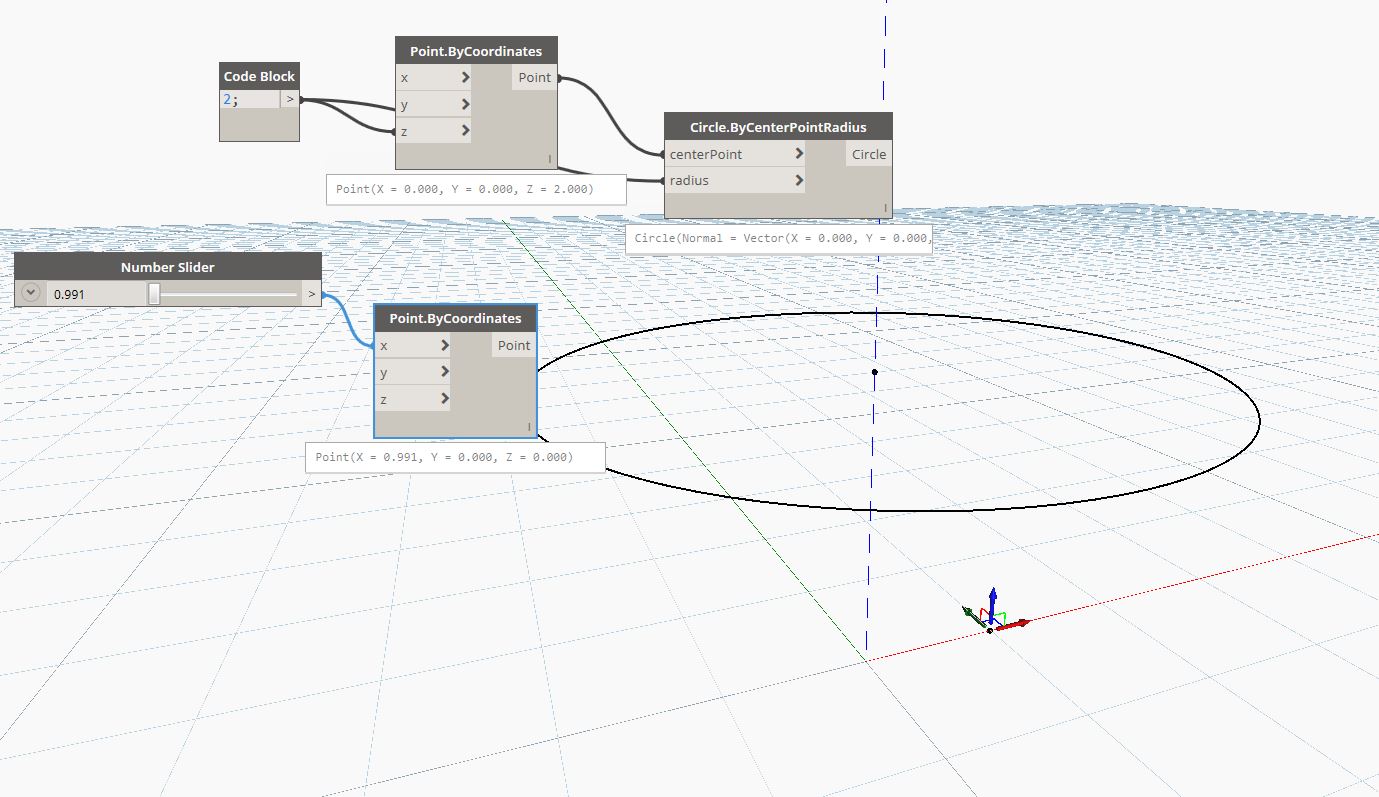
Task: Toggle preview on the selected Point.ByCoordinates node
Action: click(528, 426)
